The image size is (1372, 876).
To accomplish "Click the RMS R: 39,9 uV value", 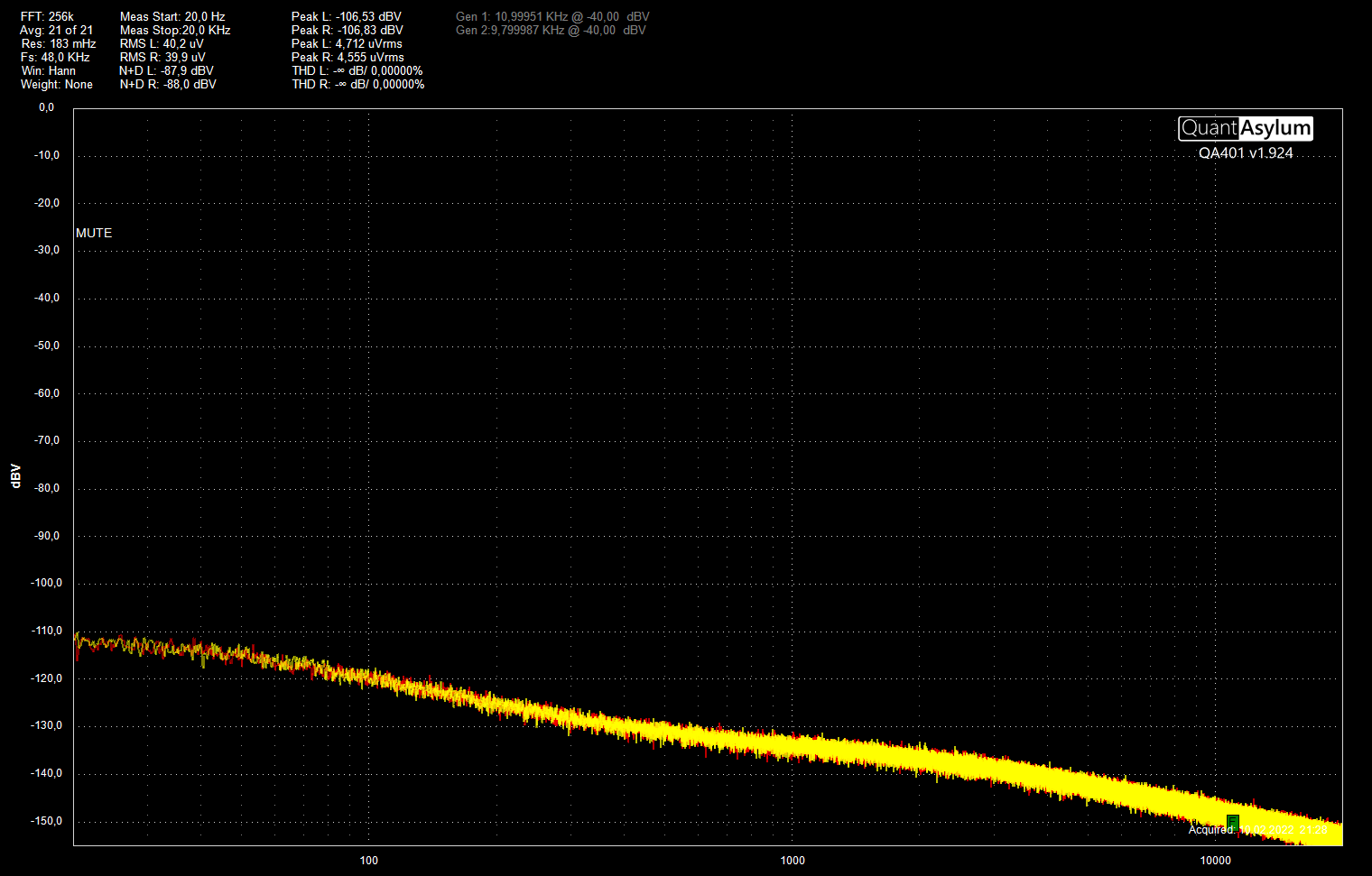I will click(x=162, y=57).
